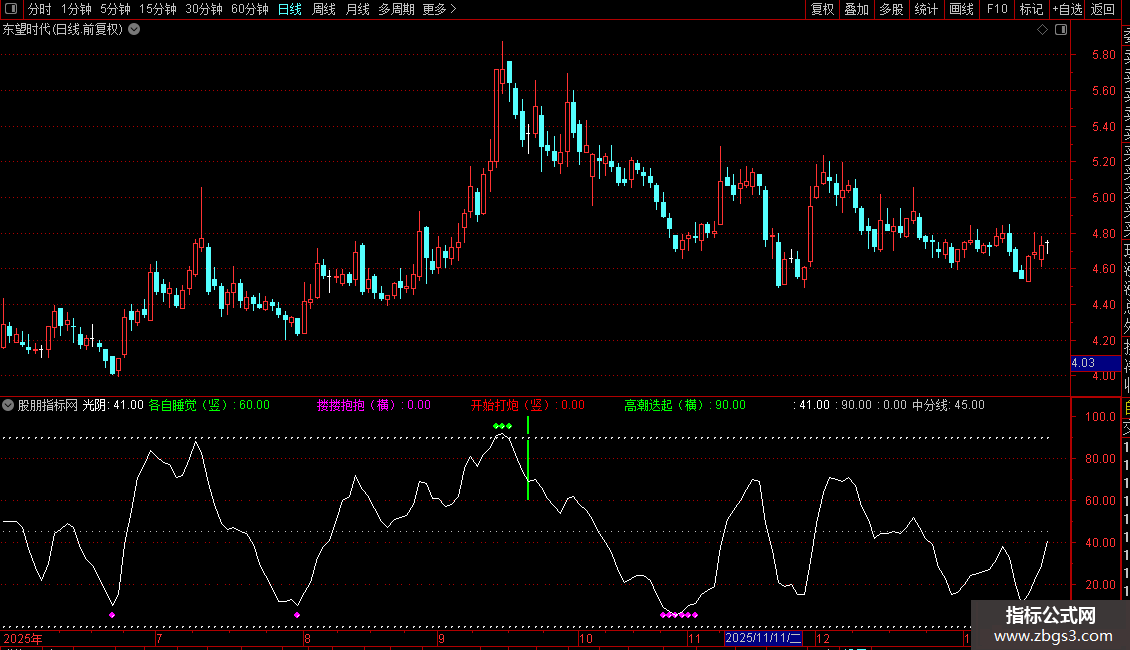The height and width of the screenshot is (650, 1130).
Task: Click the diamond icon at chart top right
Action: (x=1042, y=30)
